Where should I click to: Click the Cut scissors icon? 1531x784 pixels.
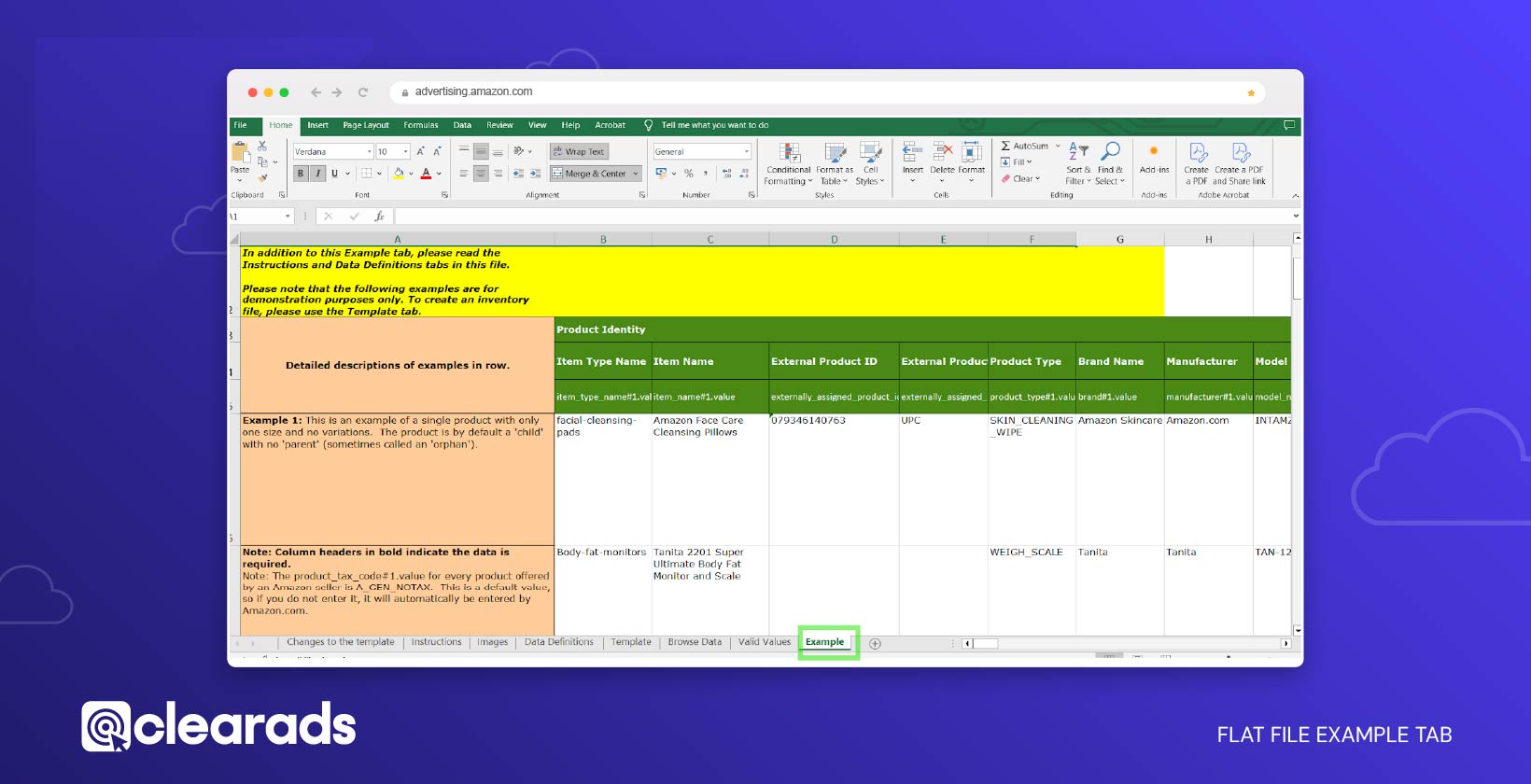[262, 147]
